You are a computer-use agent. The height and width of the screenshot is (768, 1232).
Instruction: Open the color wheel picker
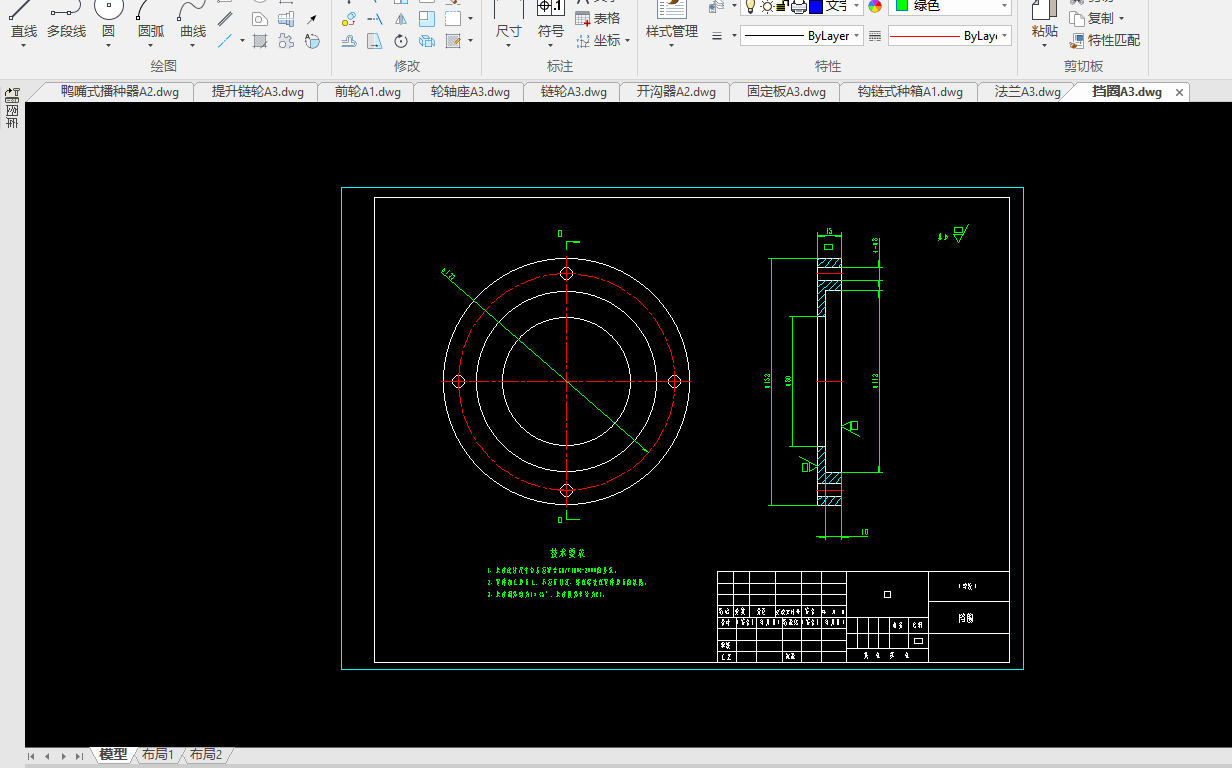point(875,6)
